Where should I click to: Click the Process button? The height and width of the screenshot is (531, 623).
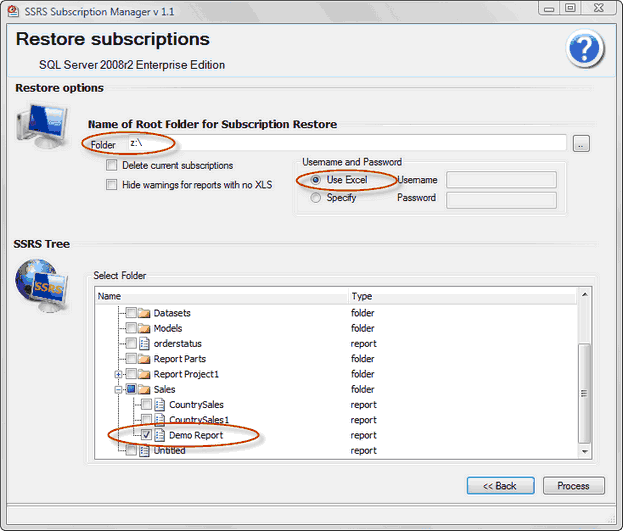point(573,486)
